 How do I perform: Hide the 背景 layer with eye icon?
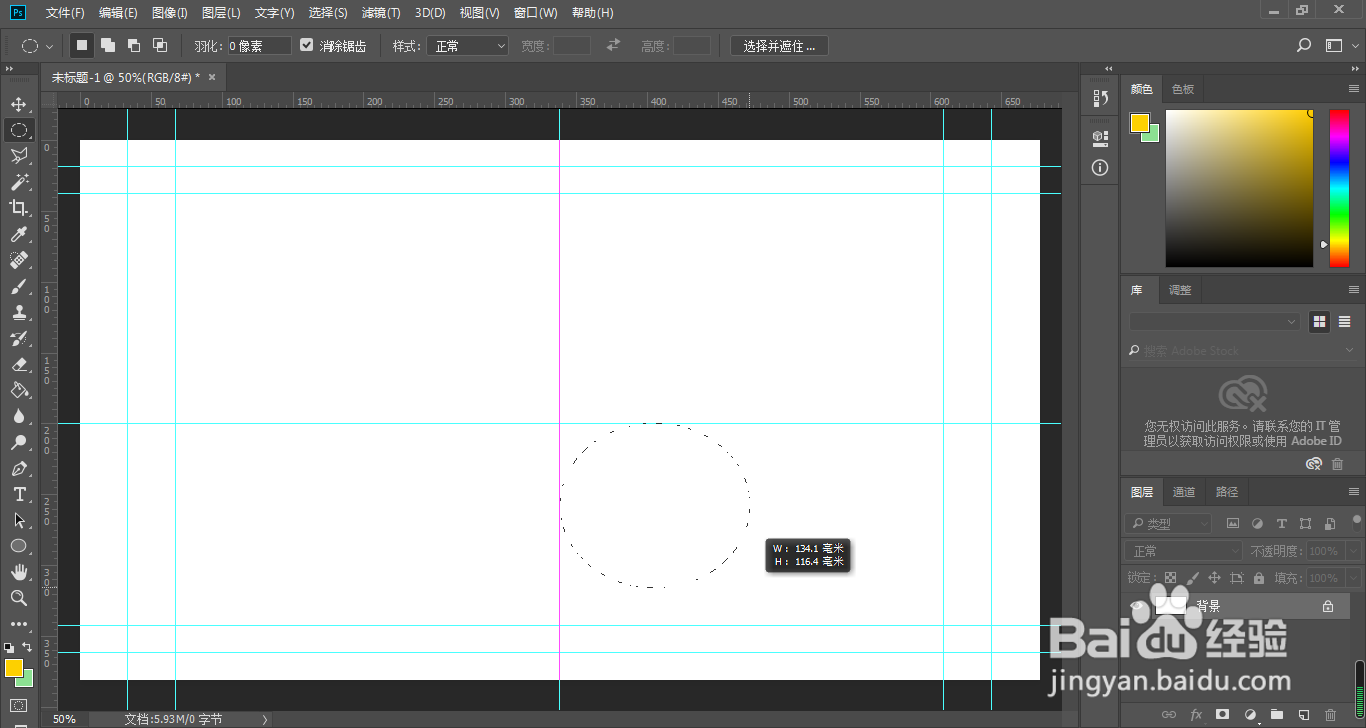pyautogui.click(x=1136, y=606)
